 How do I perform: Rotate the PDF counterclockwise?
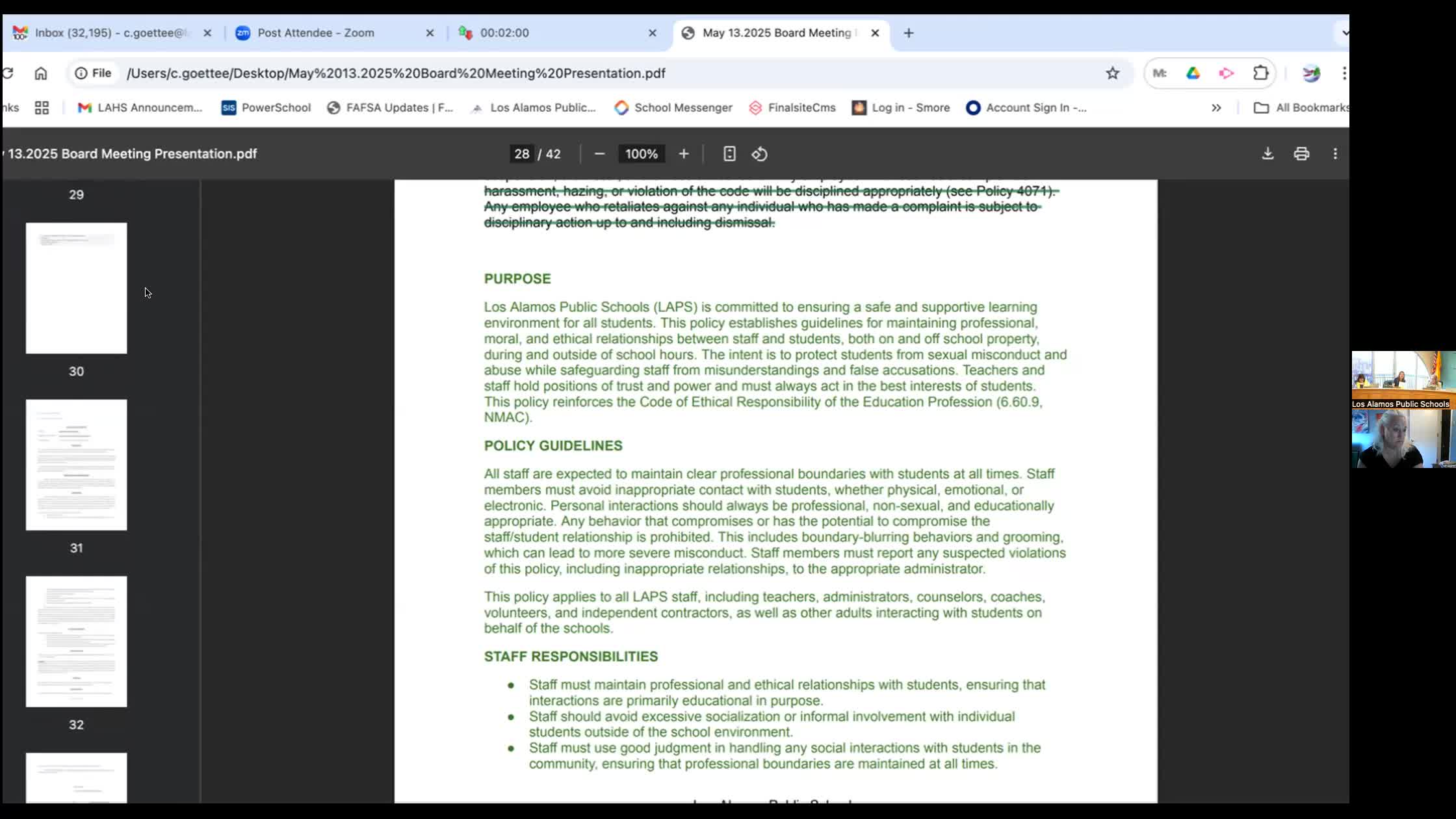760,154
